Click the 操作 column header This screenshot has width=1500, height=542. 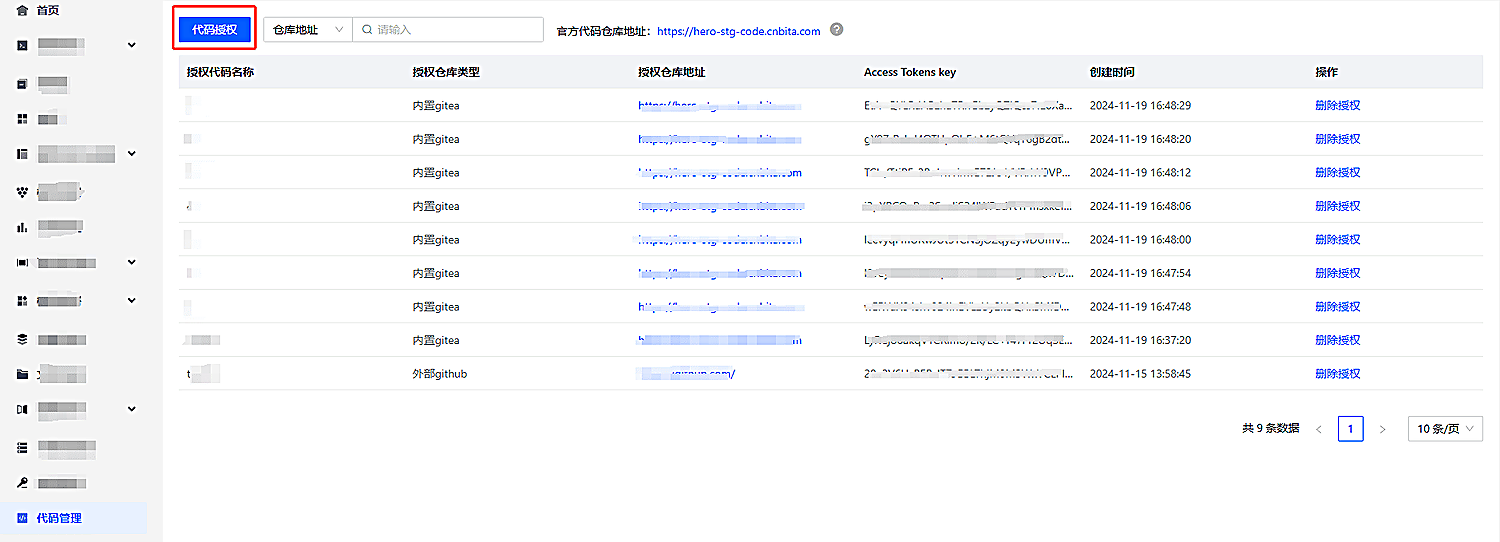(x=1326, y=72)
